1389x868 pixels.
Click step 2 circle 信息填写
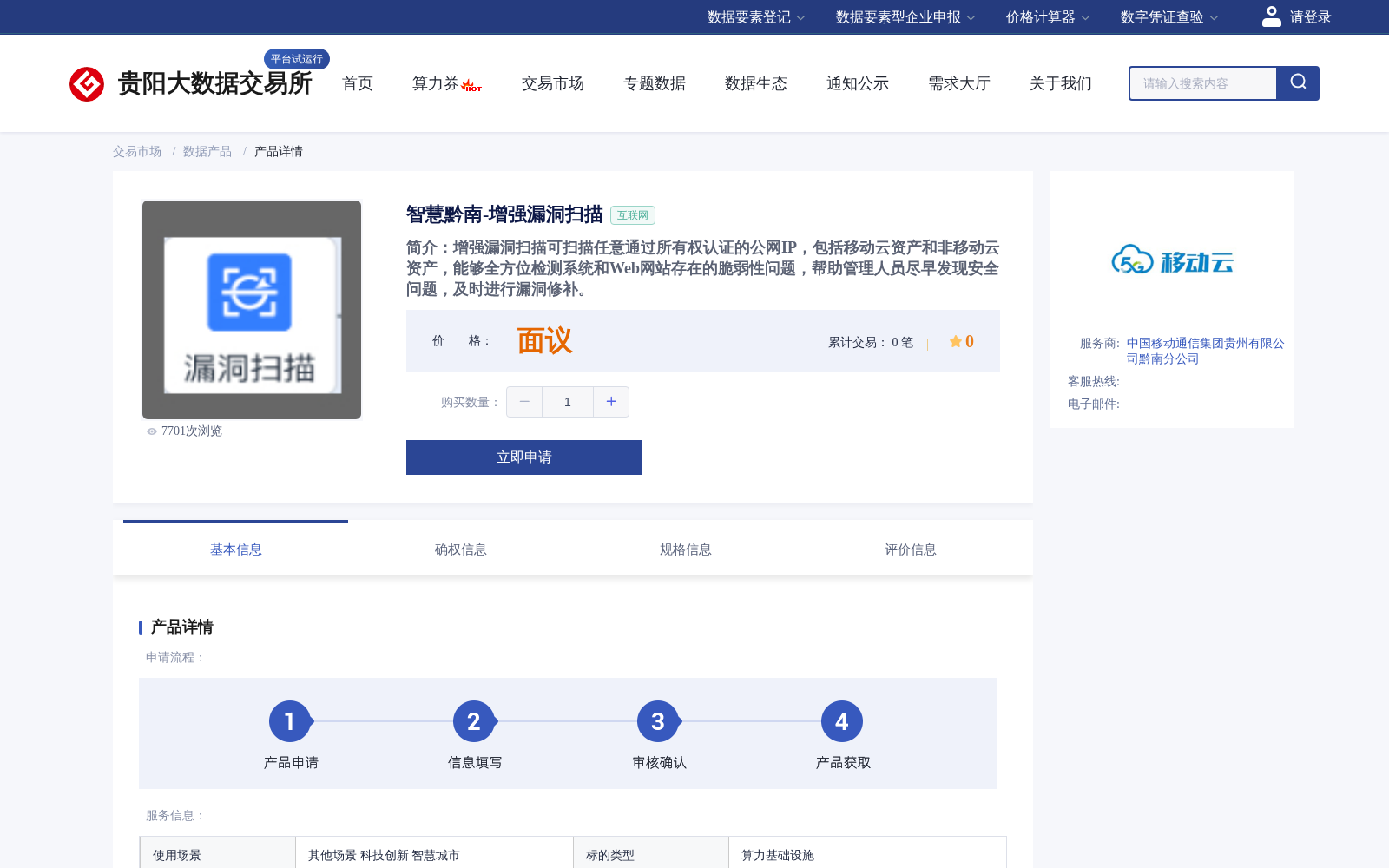coord(474,721)
